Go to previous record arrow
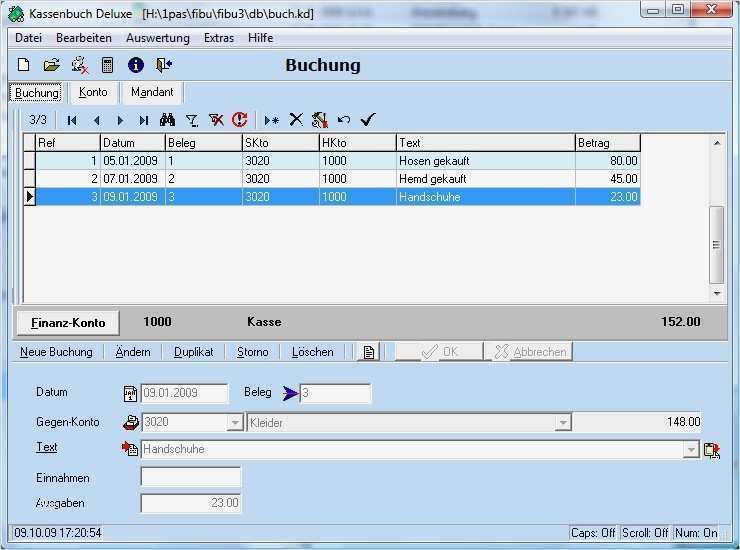Screen dimensions: 740x550 pyautogui.click(x=97, y=120)
